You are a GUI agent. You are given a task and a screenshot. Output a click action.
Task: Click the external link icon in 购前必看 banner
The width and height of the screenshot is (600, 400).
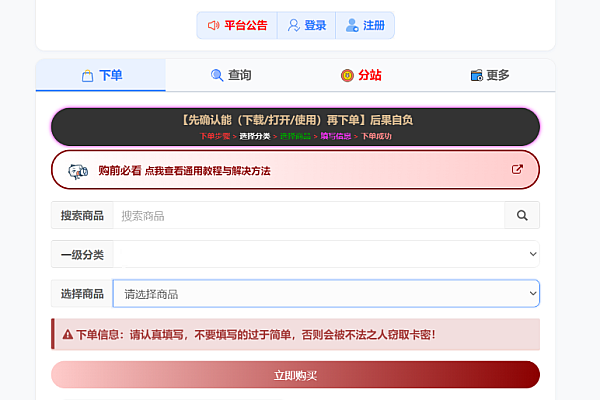click(x=517, y=169)
